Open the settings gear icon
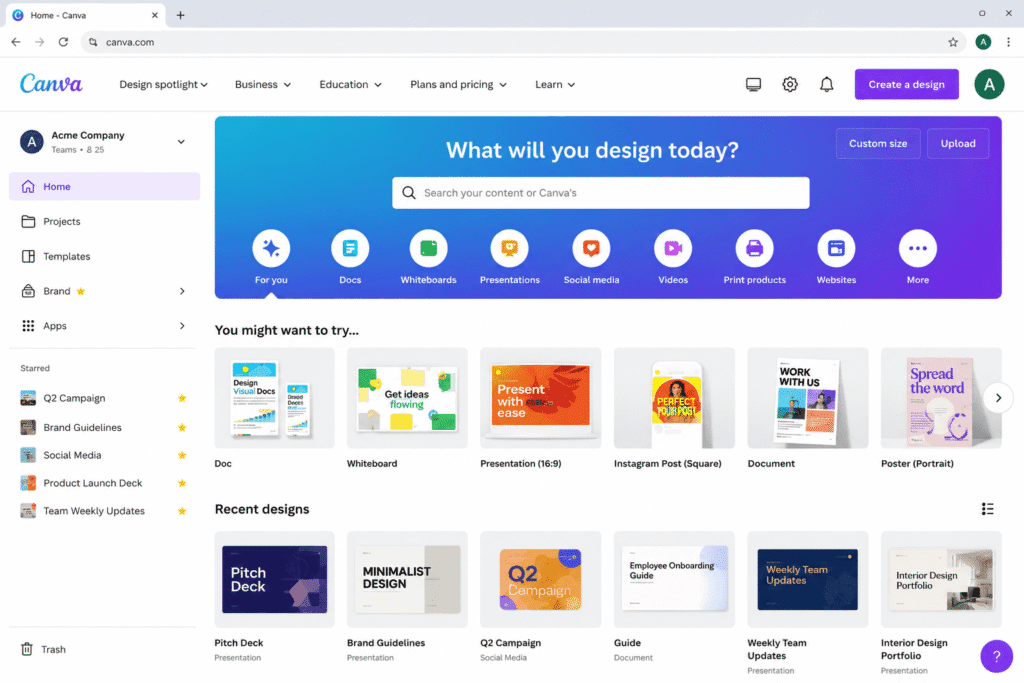Image resolution: width=1024 pixels, height=683 pixels. click(x=790, y=84)
